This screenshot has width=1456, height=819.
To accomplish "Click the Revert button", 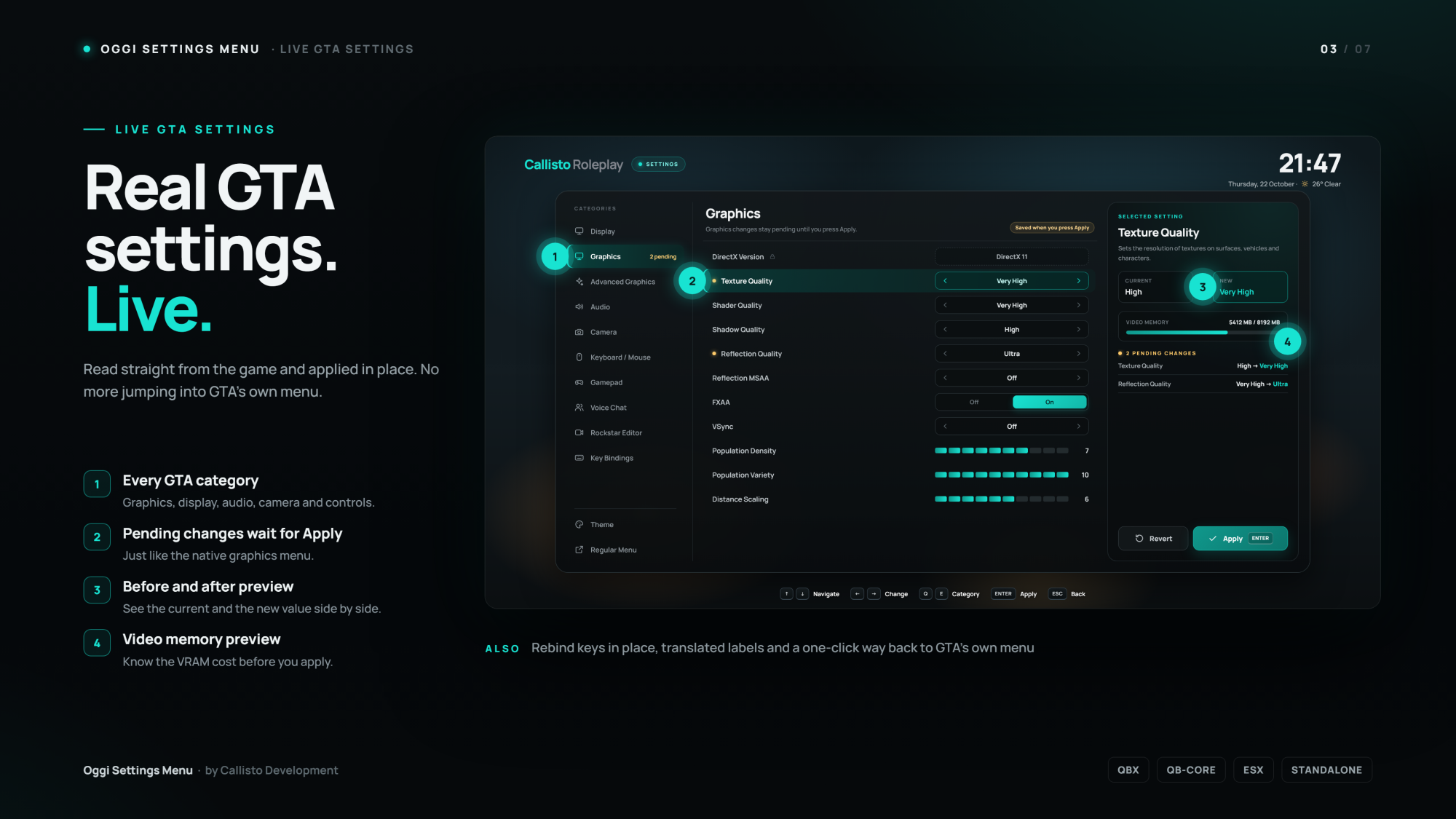I will click(x=1153, y=539).
